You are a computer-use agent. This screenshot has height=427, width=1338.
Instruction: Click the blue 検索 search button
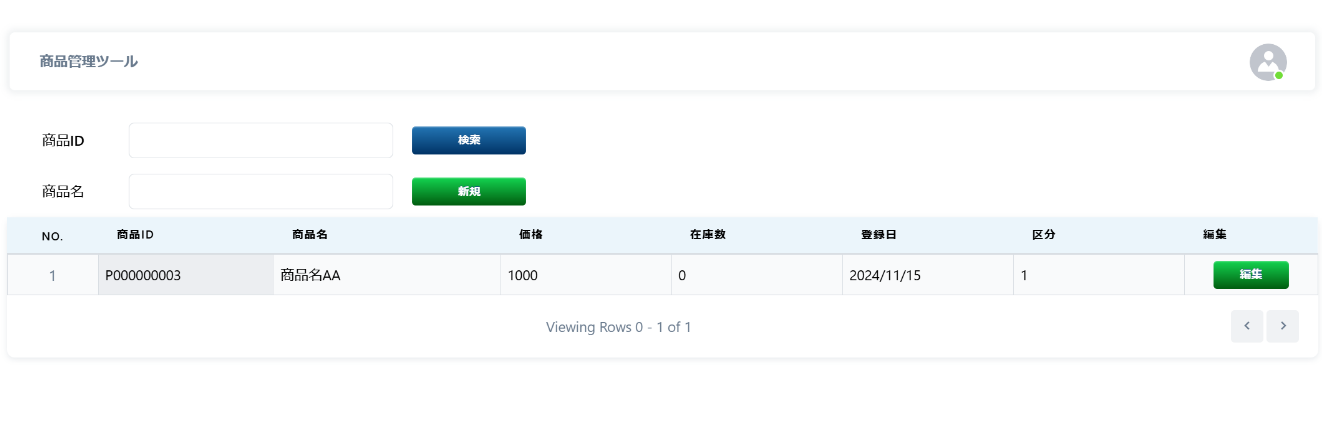[469, 140]
